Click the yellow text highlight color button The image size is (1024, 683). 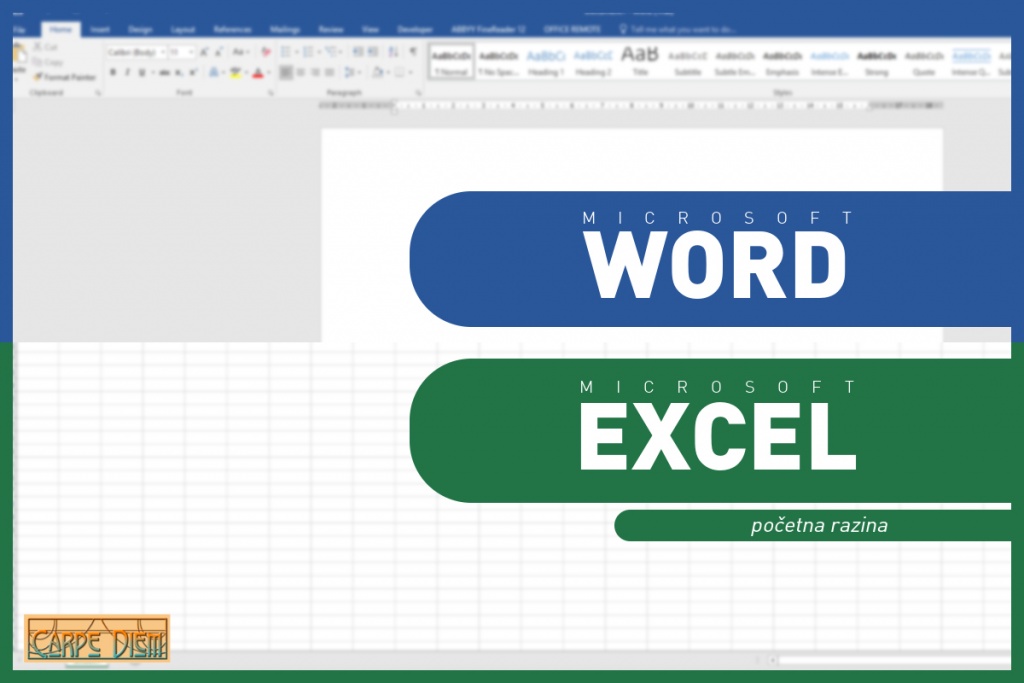tap(236, 73)
